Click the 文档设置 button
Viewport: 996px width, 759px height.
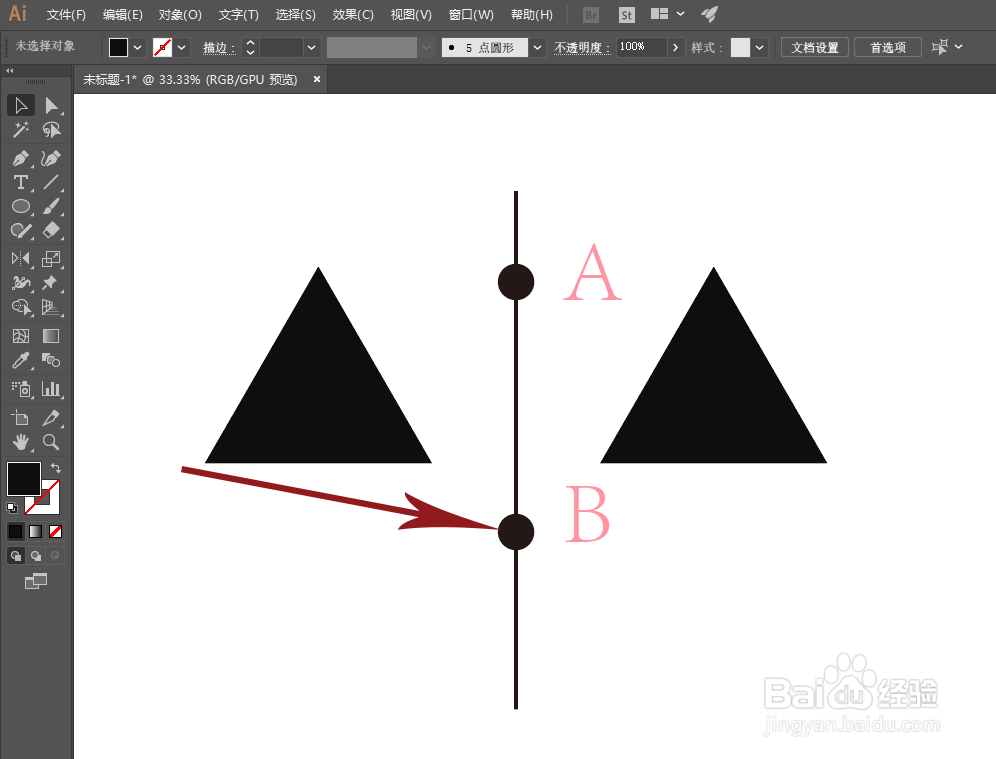[x=815, y=48]
